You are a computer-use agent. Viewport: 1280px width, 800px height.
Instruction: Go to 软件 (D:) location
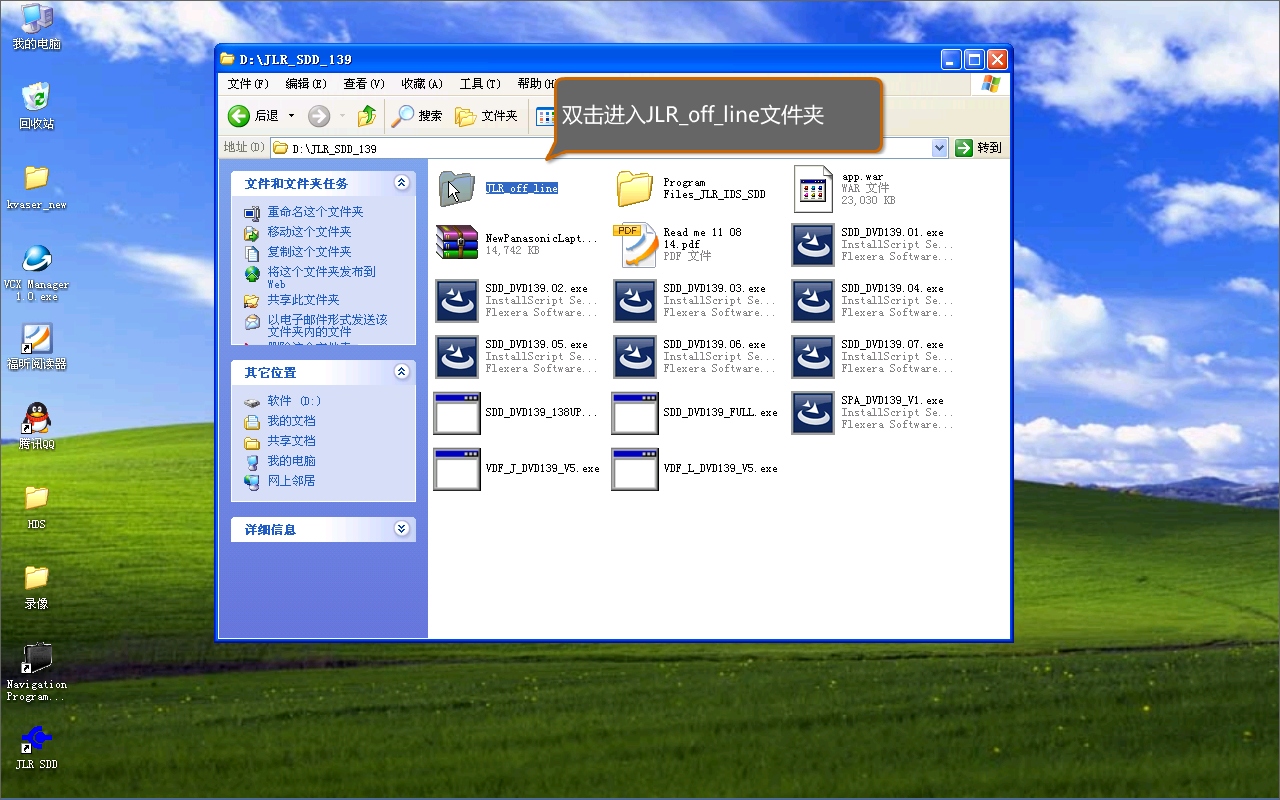pos(294,401)
